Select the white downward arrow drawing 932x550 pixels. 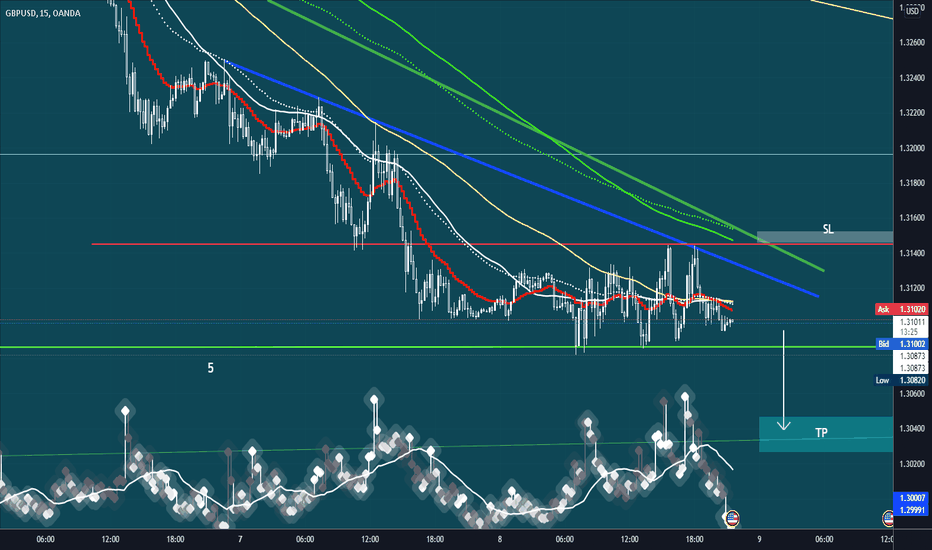point(783,379)
